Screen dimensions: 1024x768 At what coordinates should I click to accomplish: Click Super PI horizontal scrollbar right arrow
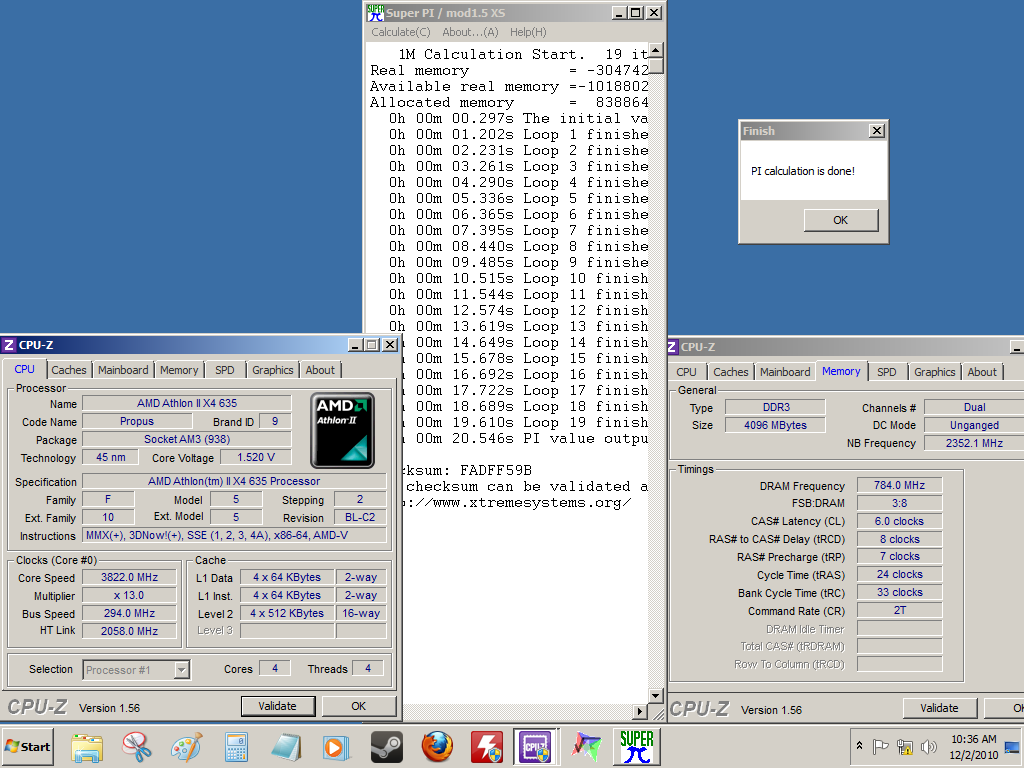click(641, 711)
